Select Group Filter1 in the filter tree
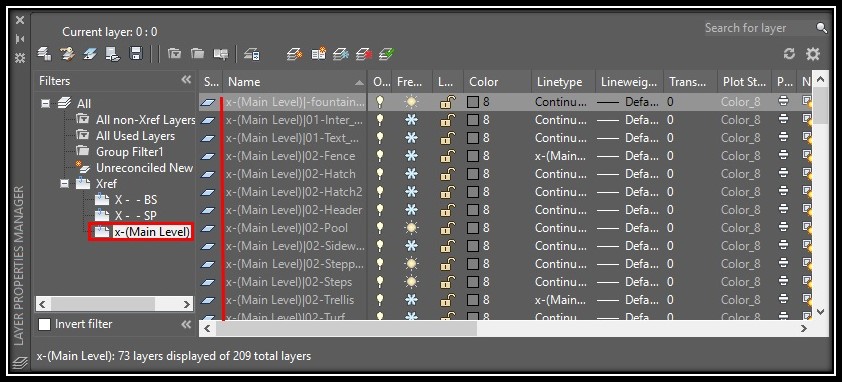This screenshot has height=382, width=842. pyautogui.click(x=129, y=152)
